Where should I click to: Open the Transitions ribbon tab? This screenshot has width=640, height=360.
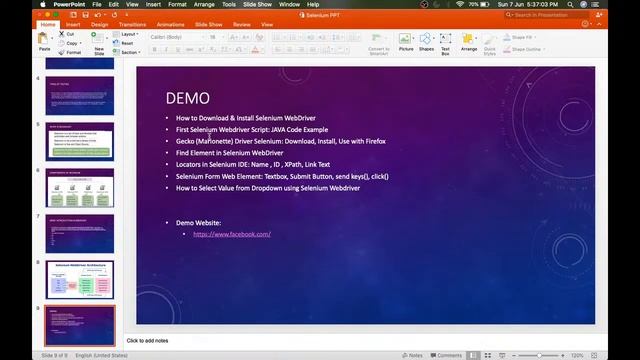click(x=132, y=24)
